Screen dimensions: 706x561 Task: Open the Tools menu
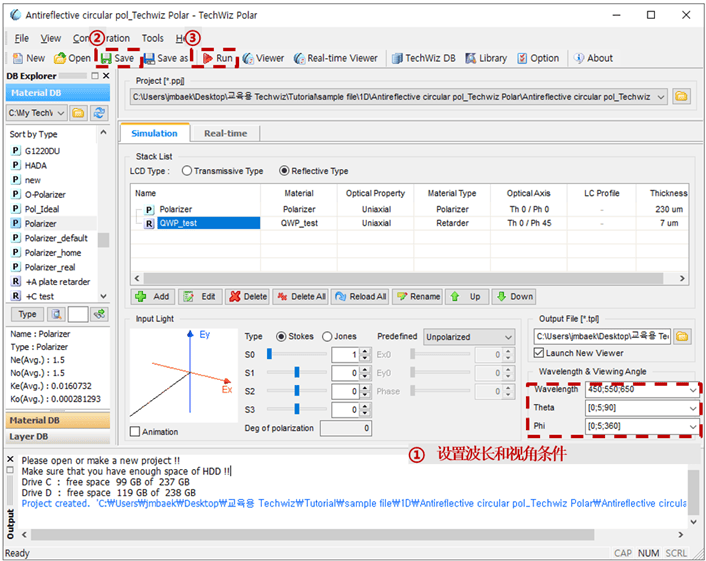point(152,38)
